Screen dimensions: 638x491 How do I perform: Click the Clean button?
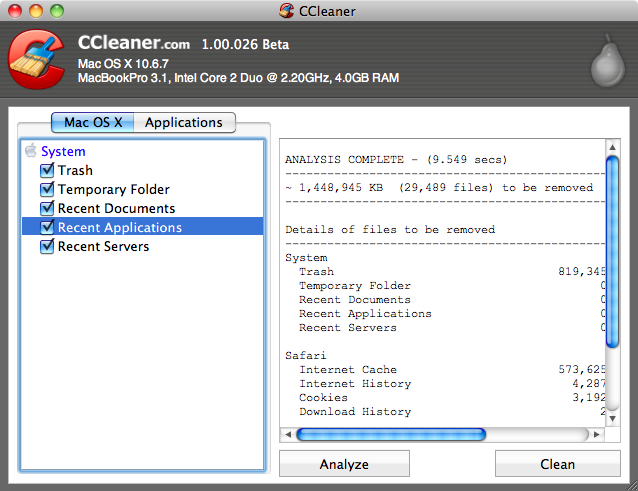click(557, 464)
